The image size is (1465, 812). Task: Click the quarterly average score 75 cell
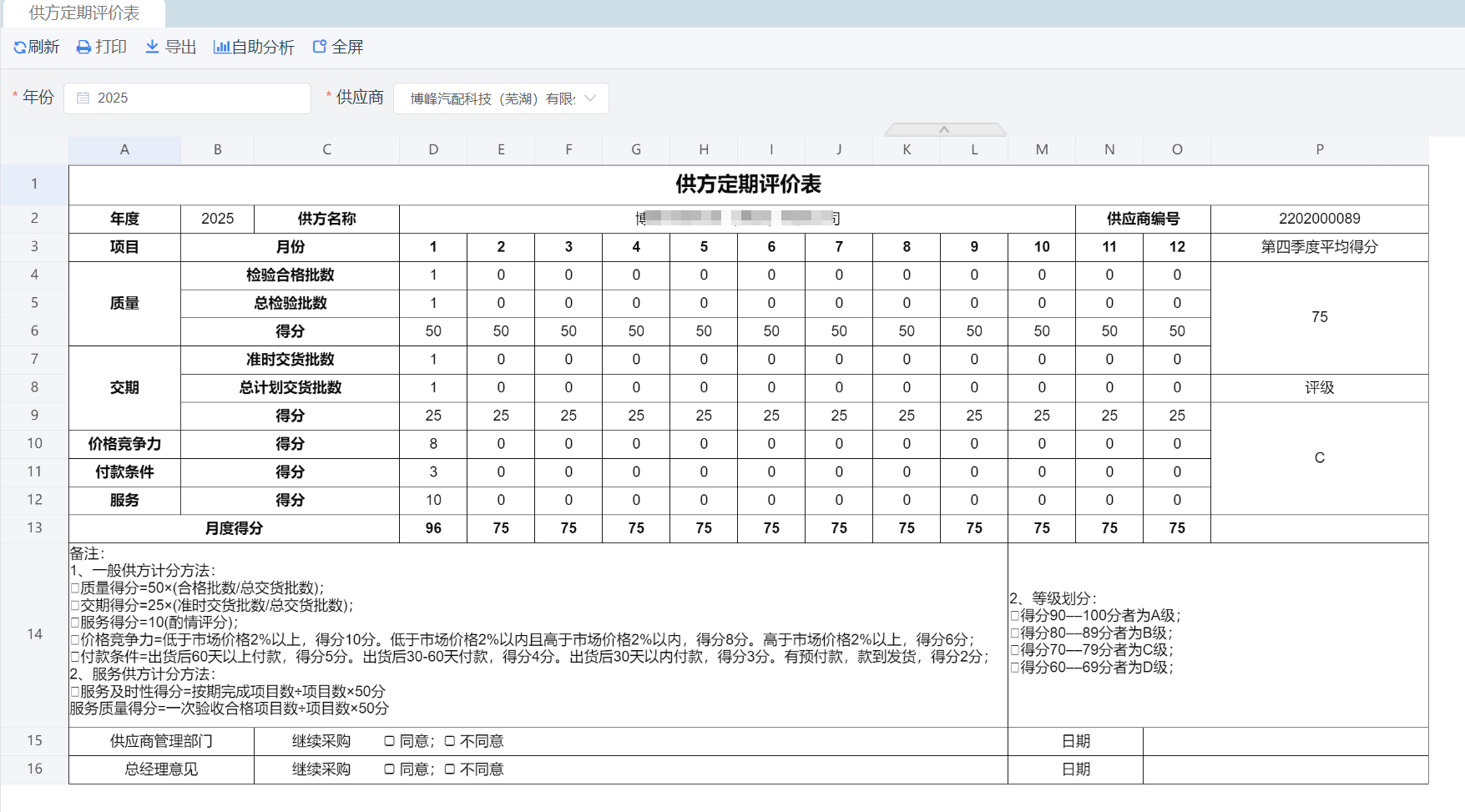[1320, 317]
